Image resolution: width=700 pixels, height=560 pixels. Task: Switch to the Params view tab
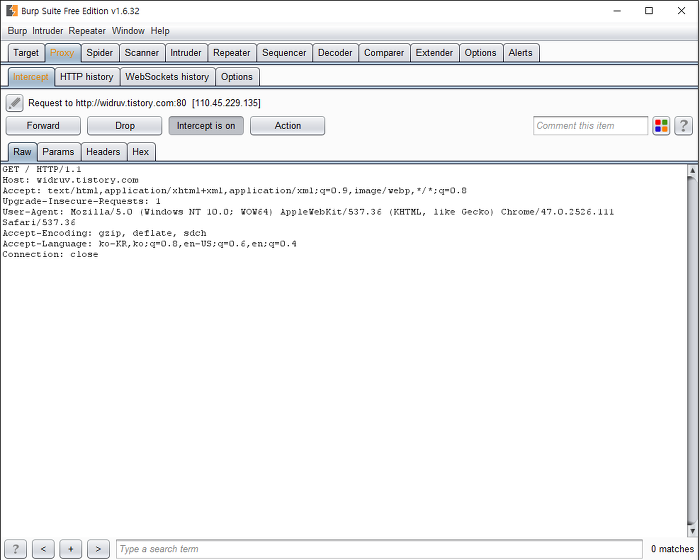[58, 152]
